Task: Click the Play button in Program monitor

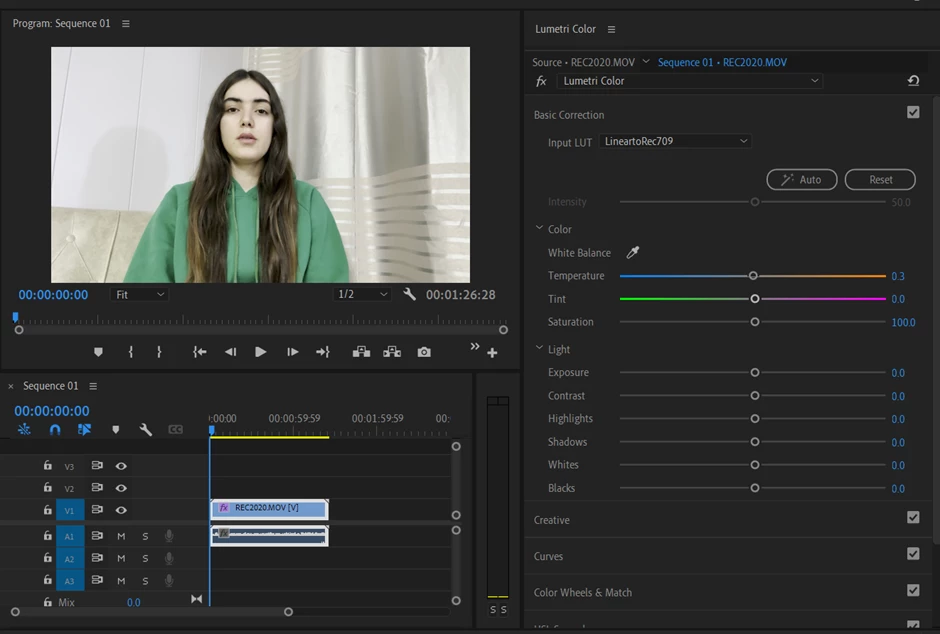Action: 260,352
